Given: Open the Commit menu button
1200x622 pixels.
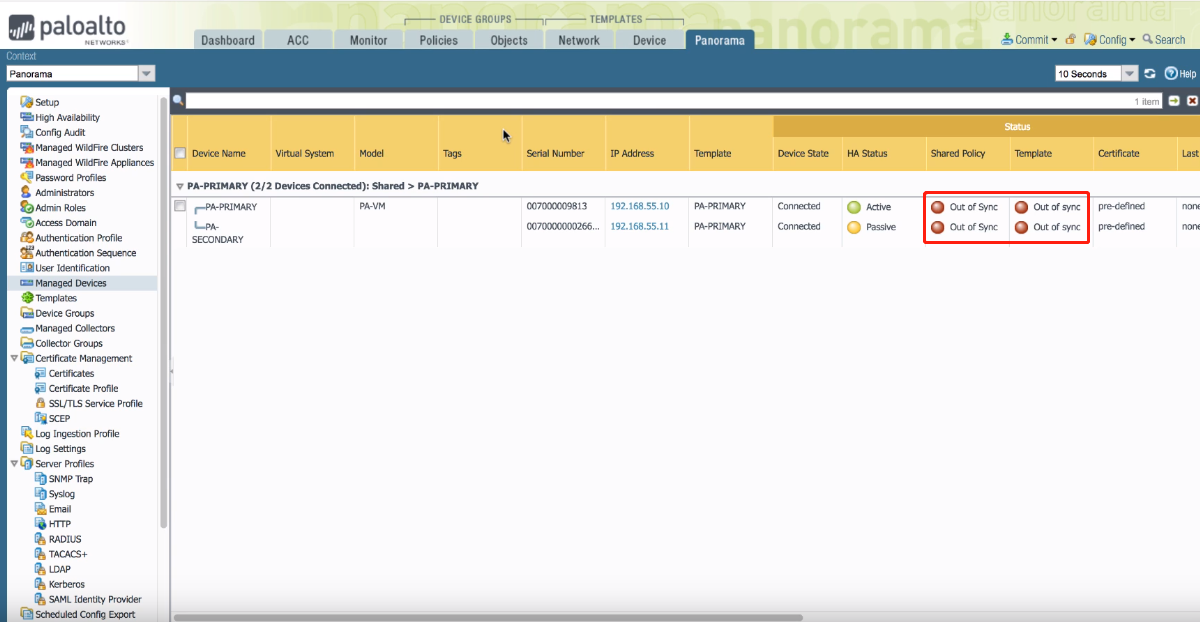Looking at the screenshot, I should pos(1029,40).
